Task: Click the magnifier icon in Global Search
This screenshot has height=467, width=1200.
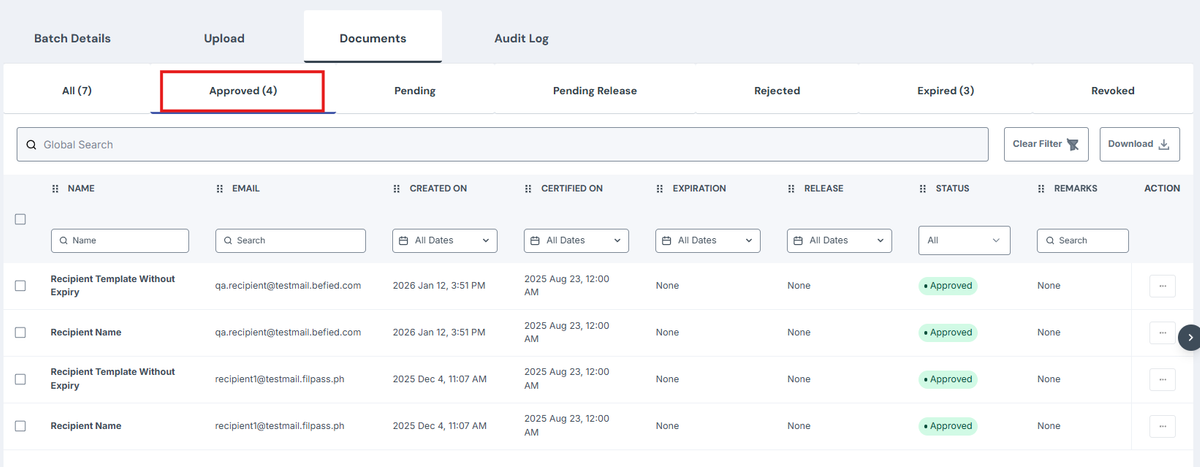Action: (x=32, y=145)
